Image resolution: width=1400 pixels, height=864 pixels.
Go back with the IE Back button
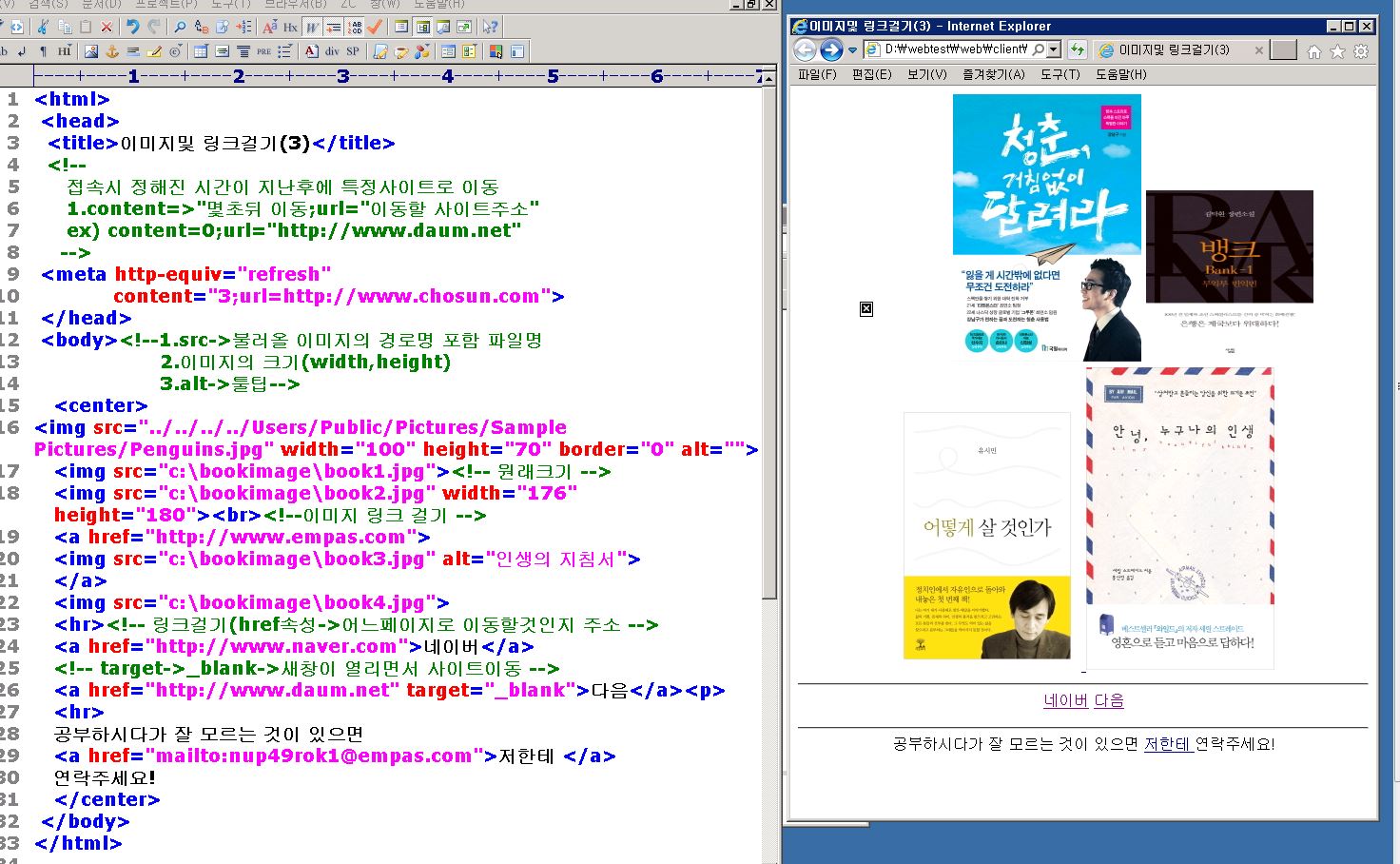805,49
